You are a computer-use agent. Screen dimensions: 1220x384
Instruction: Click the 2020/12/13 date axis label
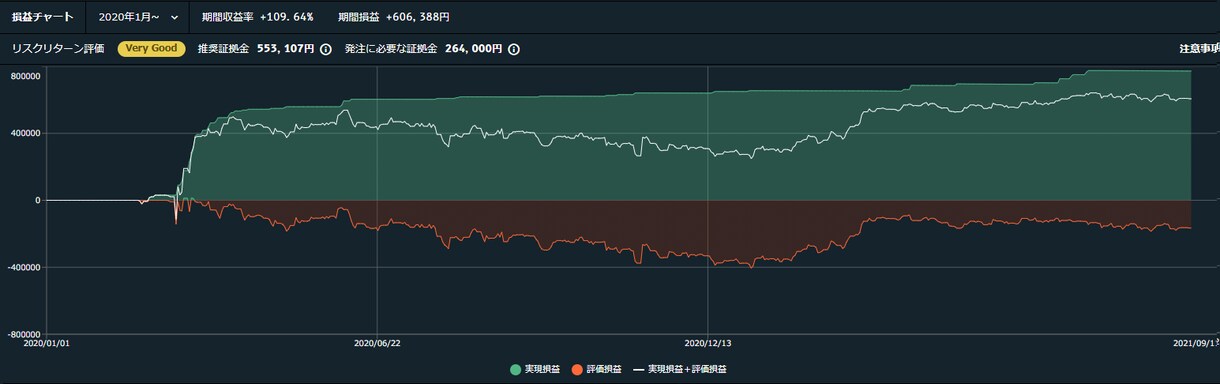(x=708, y=342)
